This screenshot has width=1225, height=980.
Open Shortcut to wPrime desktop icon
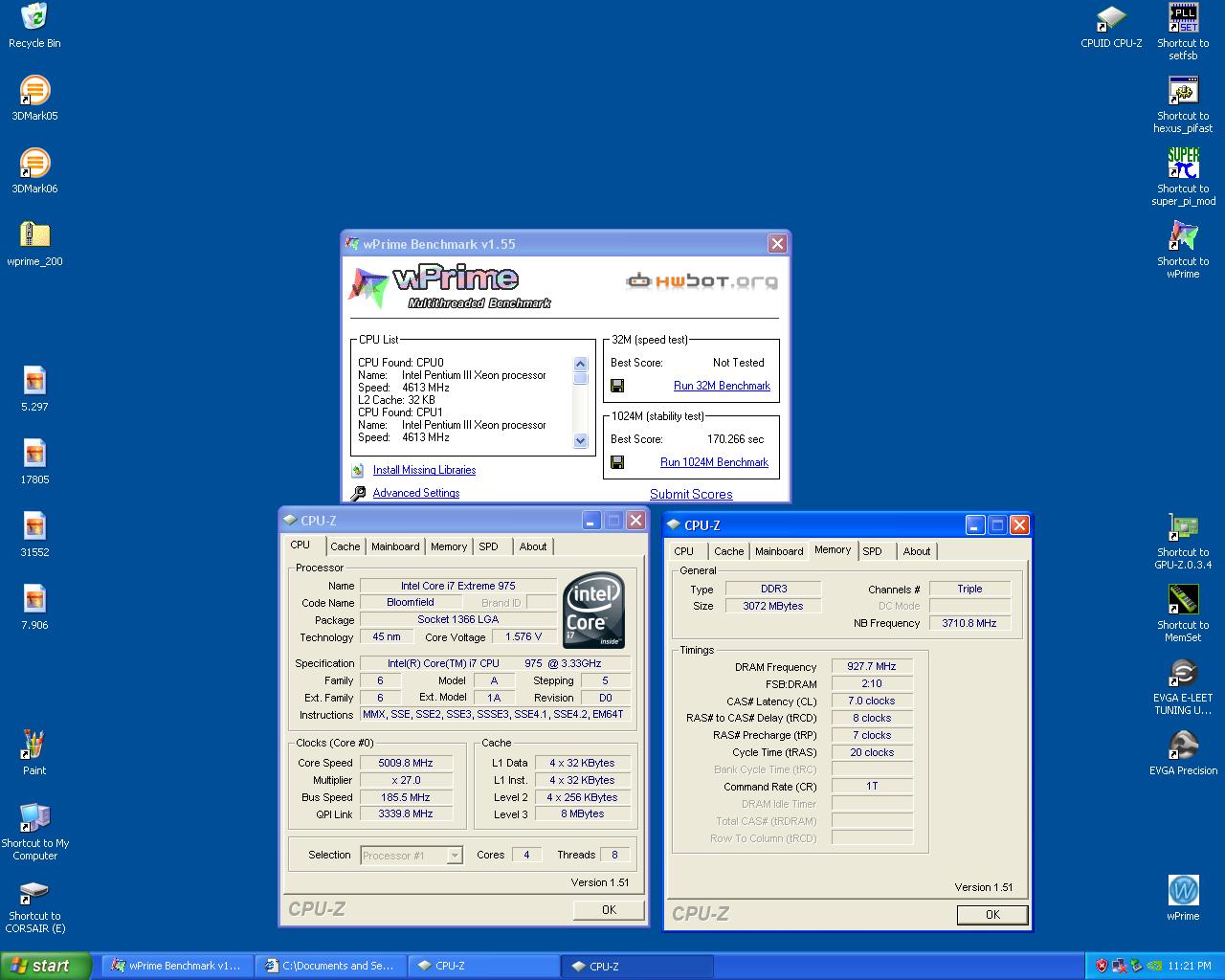click(1183, 250)
